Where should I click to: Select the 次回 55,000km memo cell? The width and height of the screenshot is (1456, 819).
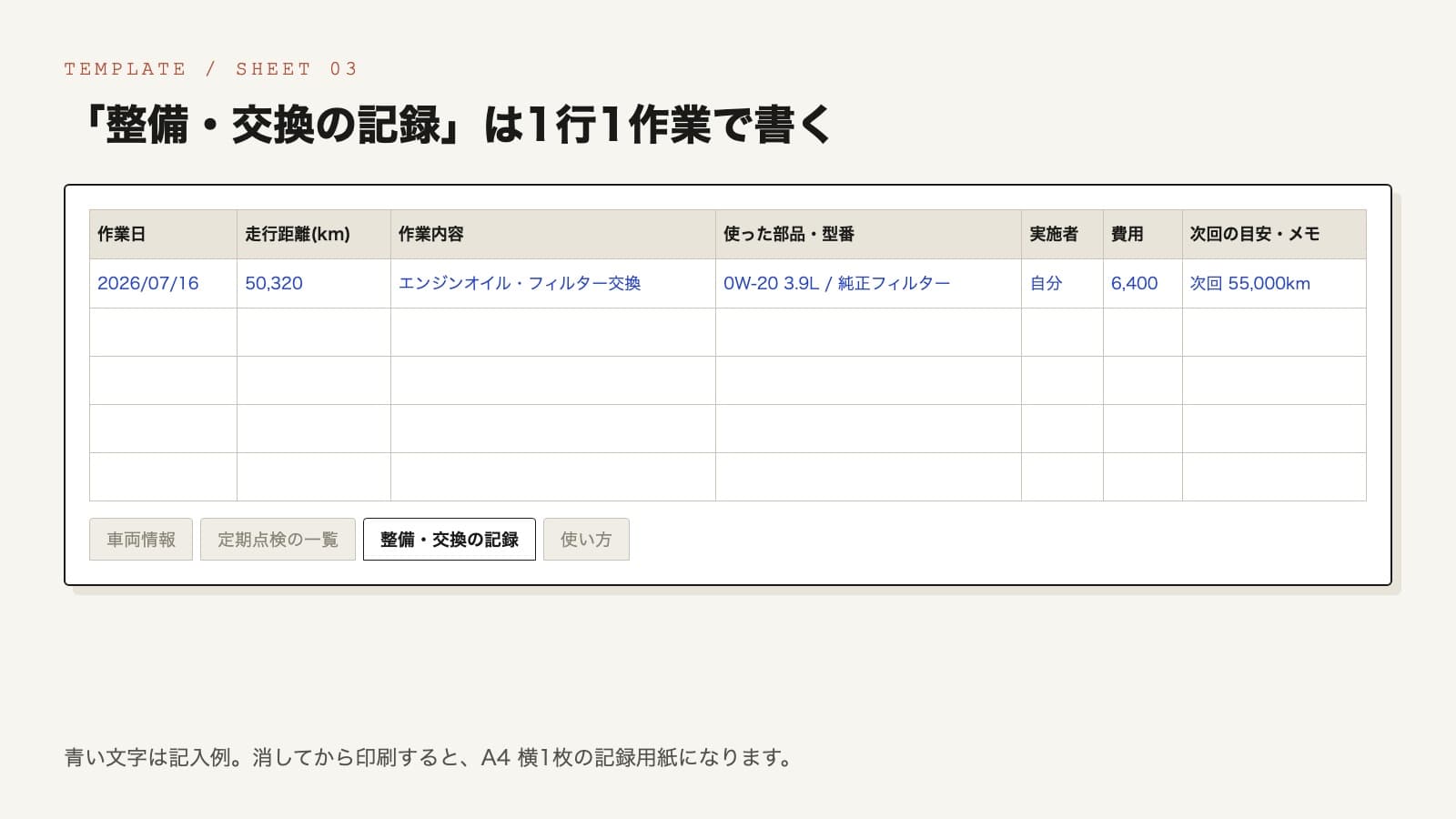[x=1274, y=284]
